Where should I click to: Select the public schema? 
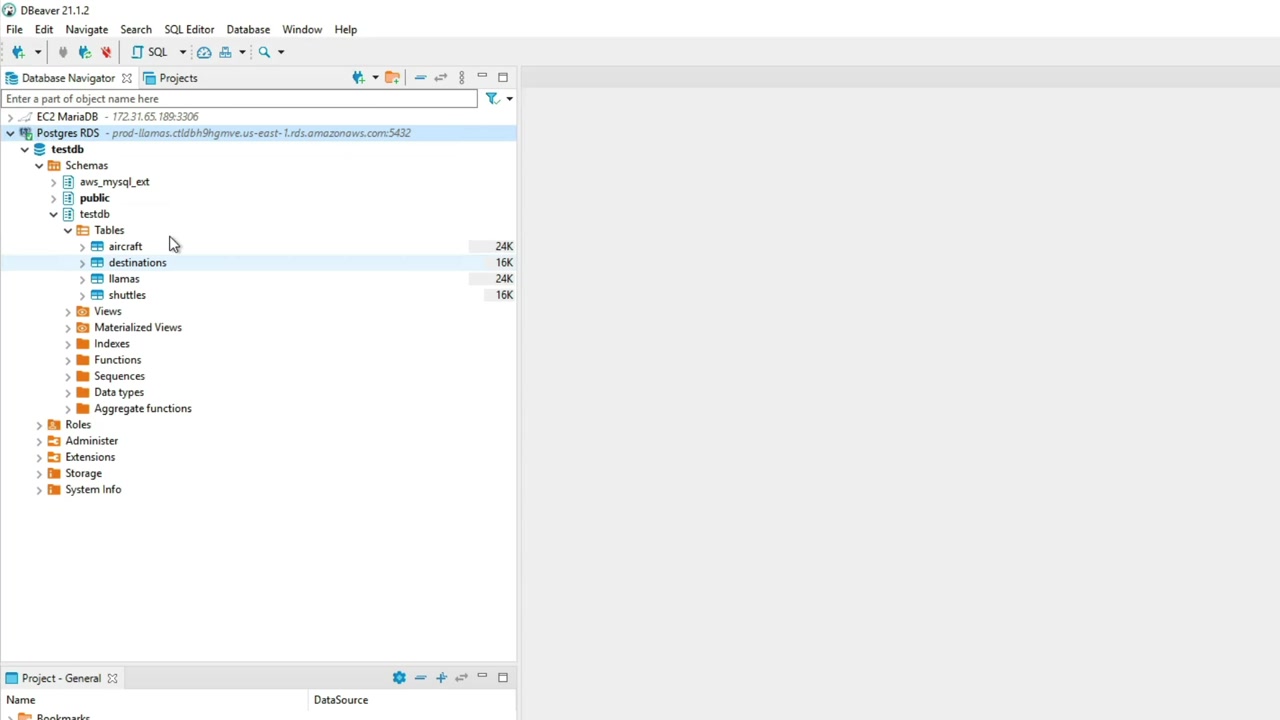click(94, 198)
